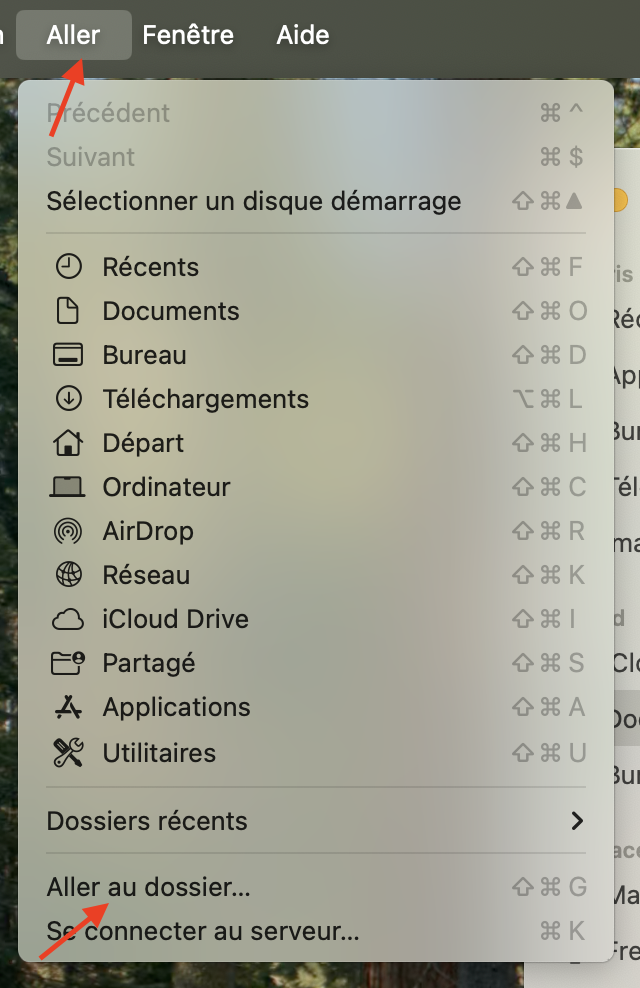Select the Applications 'A' icon
640x988 pixels.
tap(68, 707)
